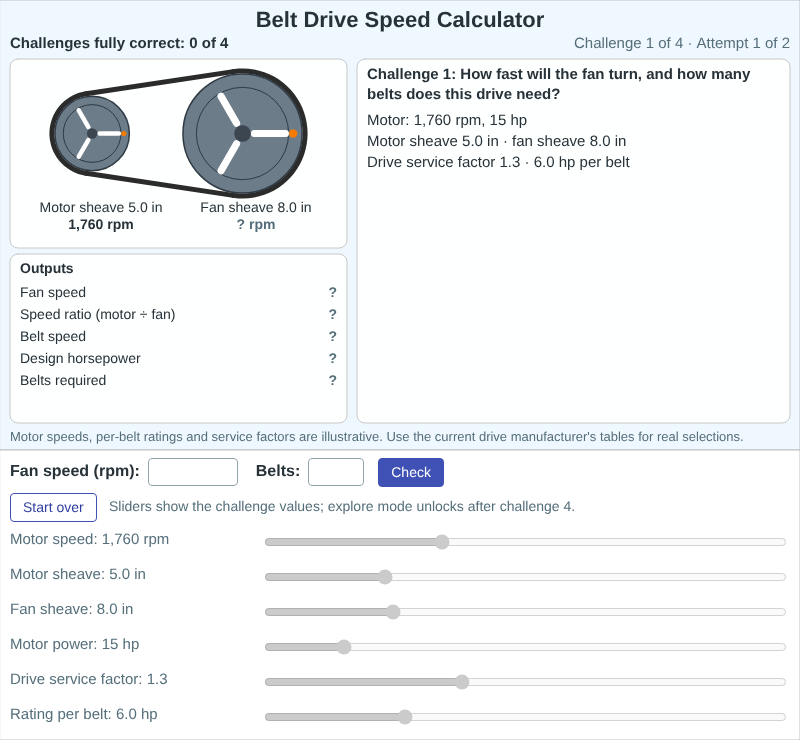
Task: Click 'Drive service factor 1.3 · 6.0 hp per belt' line
Action: pos(498,162)
